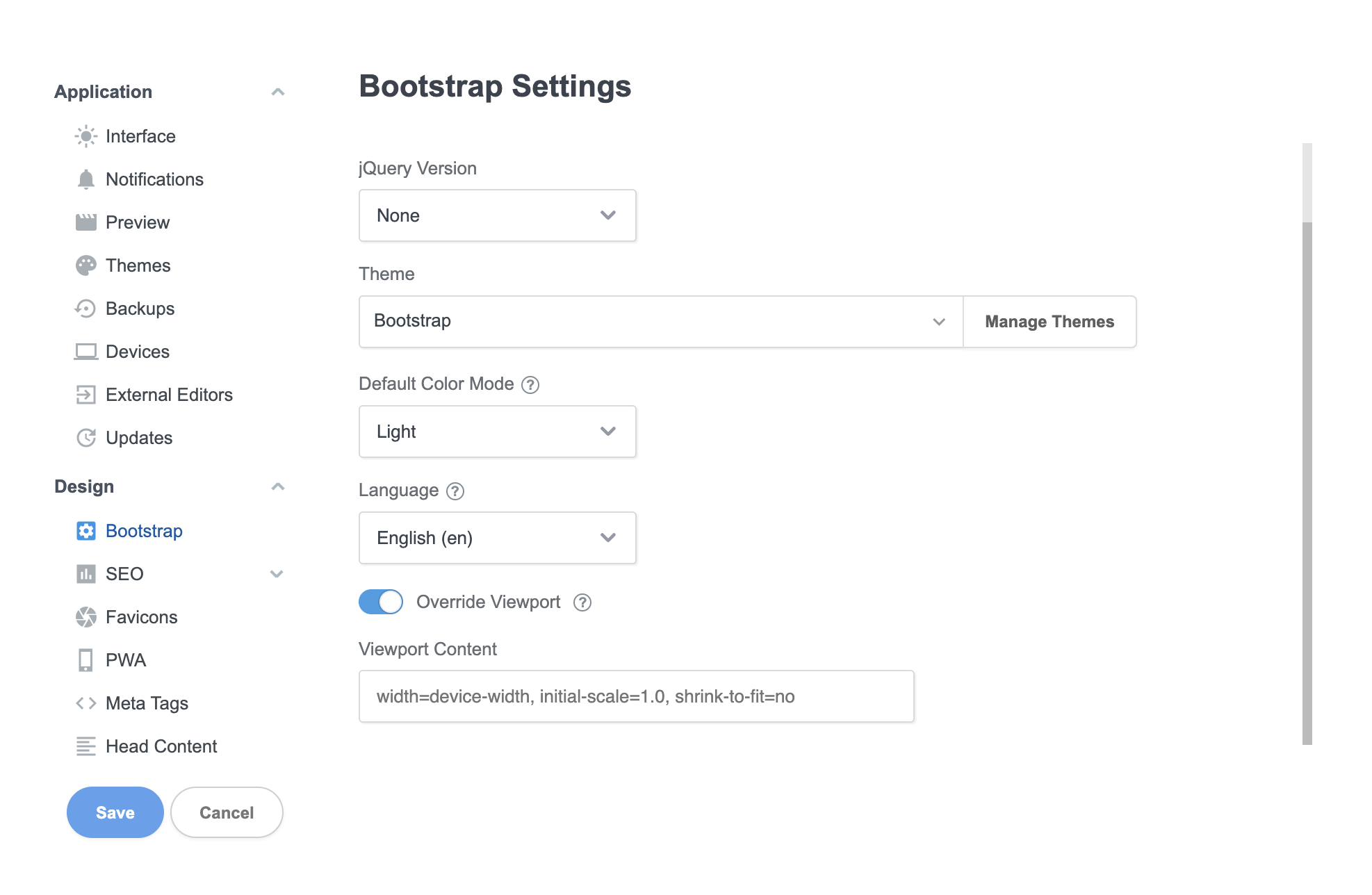Image resolution: width=1372 pixels, height=895 pixels.
Task: Click the Interface sun icon
Action: pos(85,136)
